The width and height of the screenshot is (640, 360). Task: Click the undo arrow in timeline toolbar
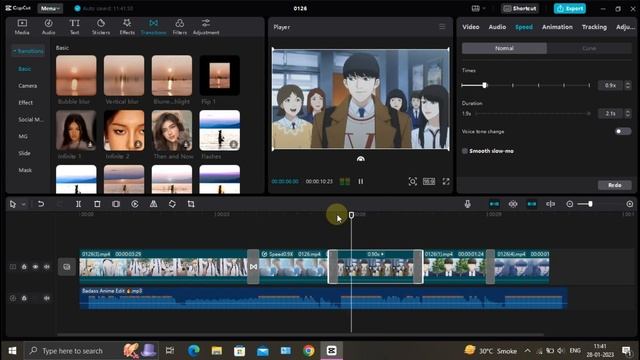pos(41,204)
